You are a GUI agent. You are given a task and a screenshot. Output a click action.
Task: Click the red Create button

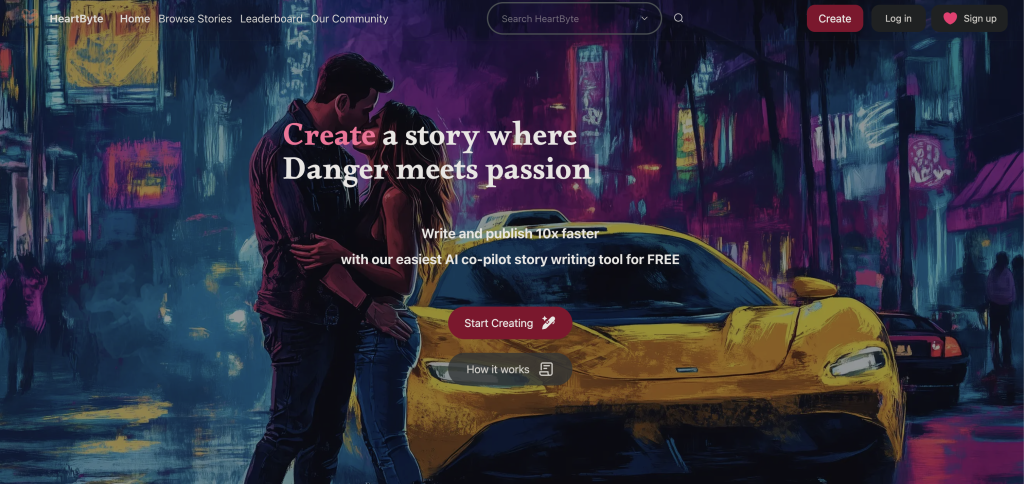tap(835, 18)
